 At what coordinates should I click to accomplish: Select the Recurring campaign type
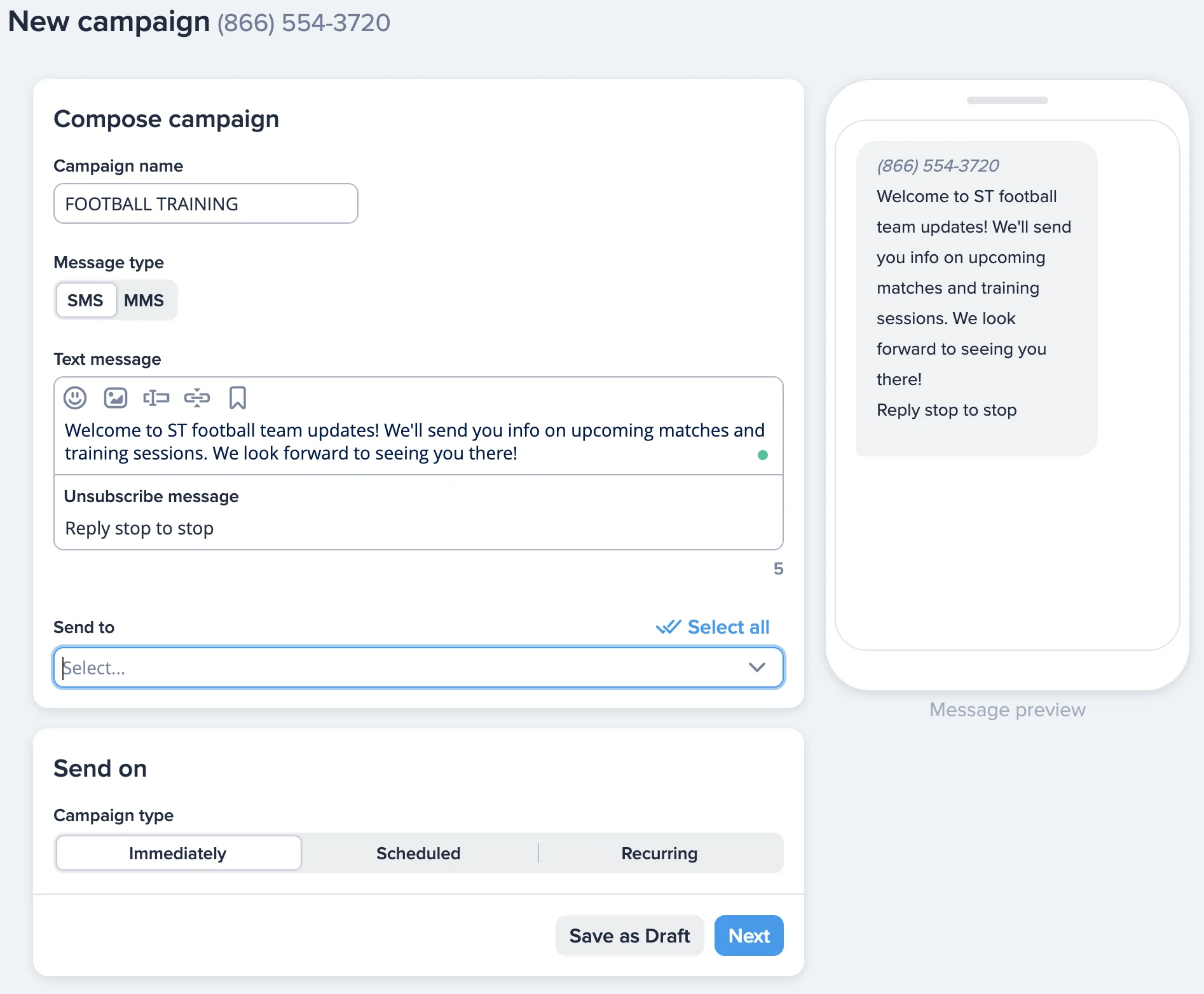(659, 853)
